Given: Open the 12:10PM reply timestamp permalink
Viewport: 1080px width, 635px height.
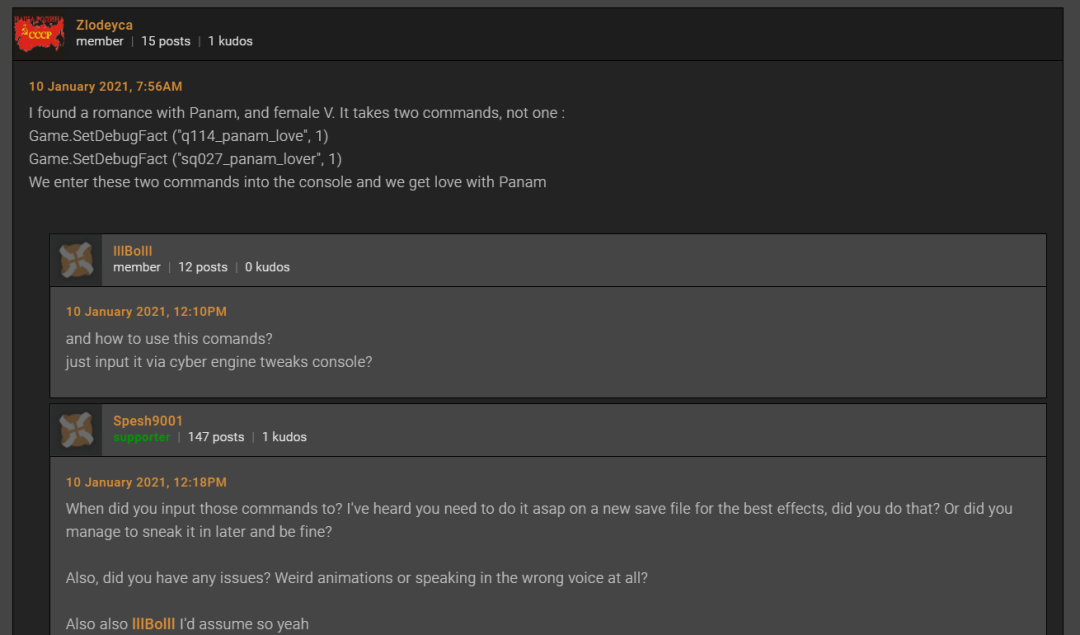Looking at the screenshot, I should (146, 312).
